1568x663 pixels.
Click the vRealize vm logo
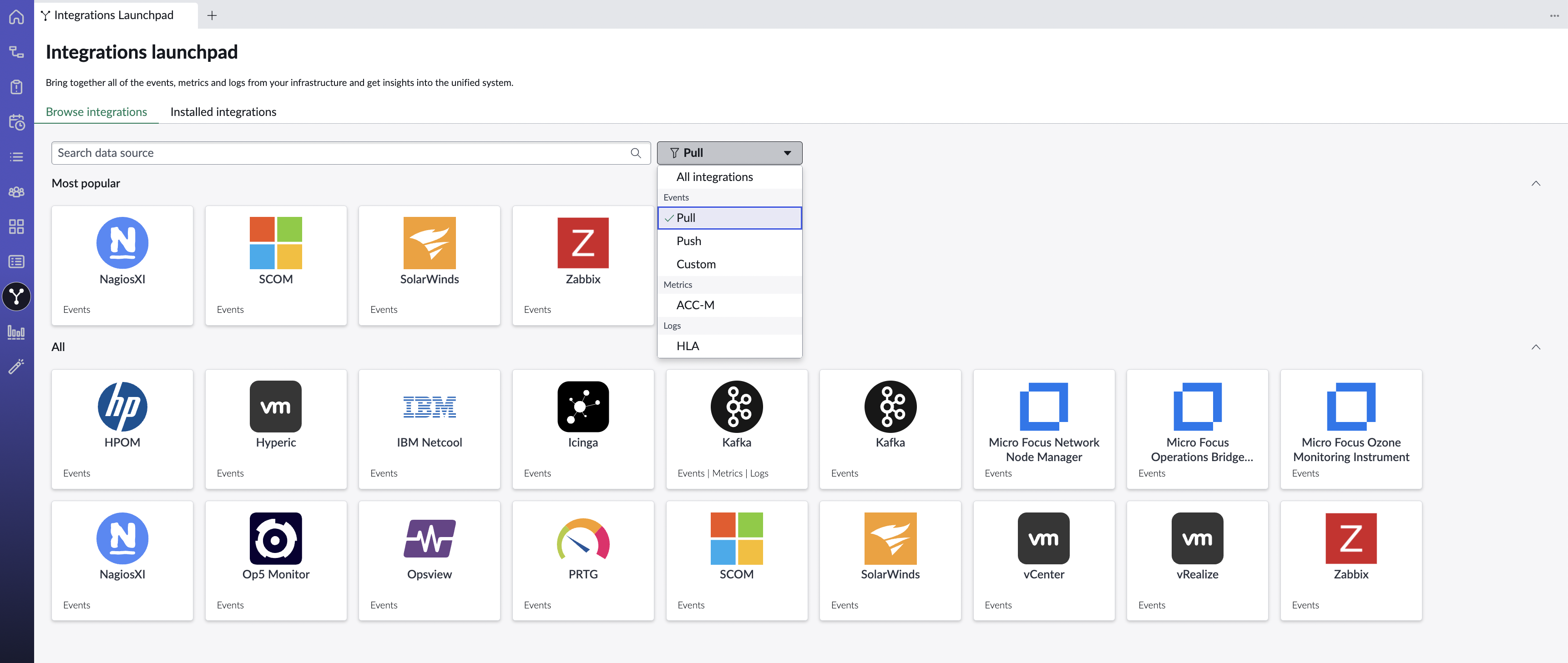[1197, 538]
